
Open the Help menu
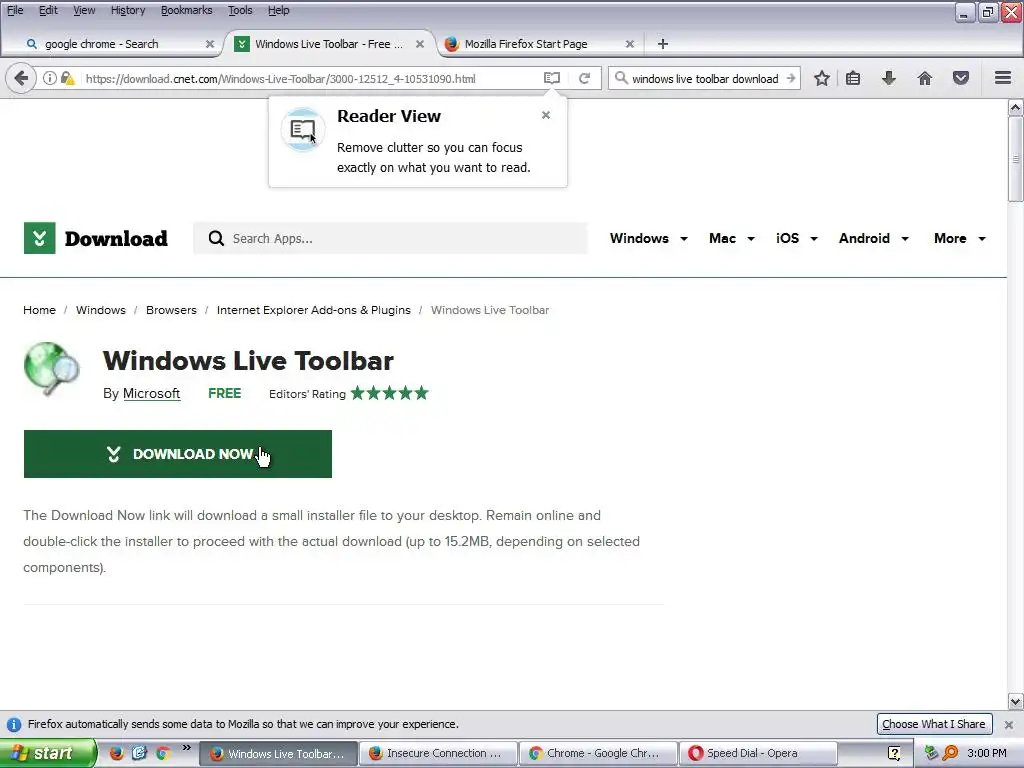tap(278, 10)
